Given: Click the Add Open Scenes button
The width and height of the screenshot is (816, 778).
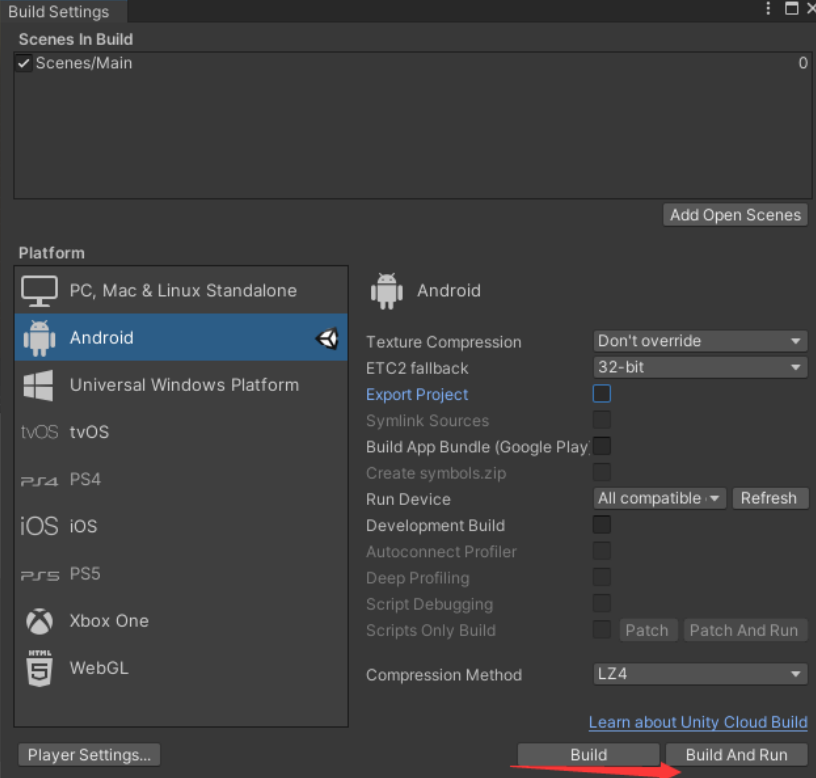Looking at the screenshot, I should point(735,215).
